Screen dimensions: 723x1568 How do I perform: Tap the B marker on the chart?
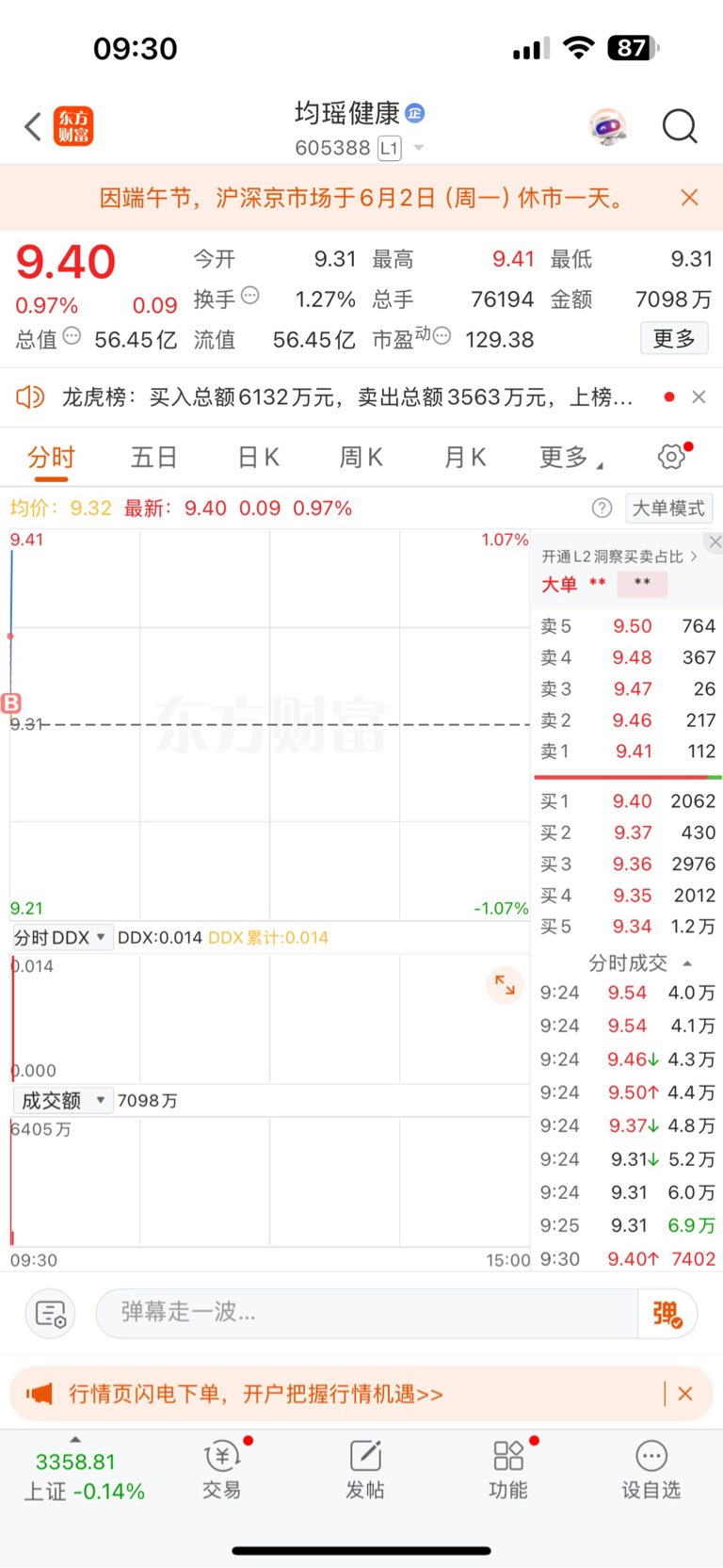[x=11, y=703]
